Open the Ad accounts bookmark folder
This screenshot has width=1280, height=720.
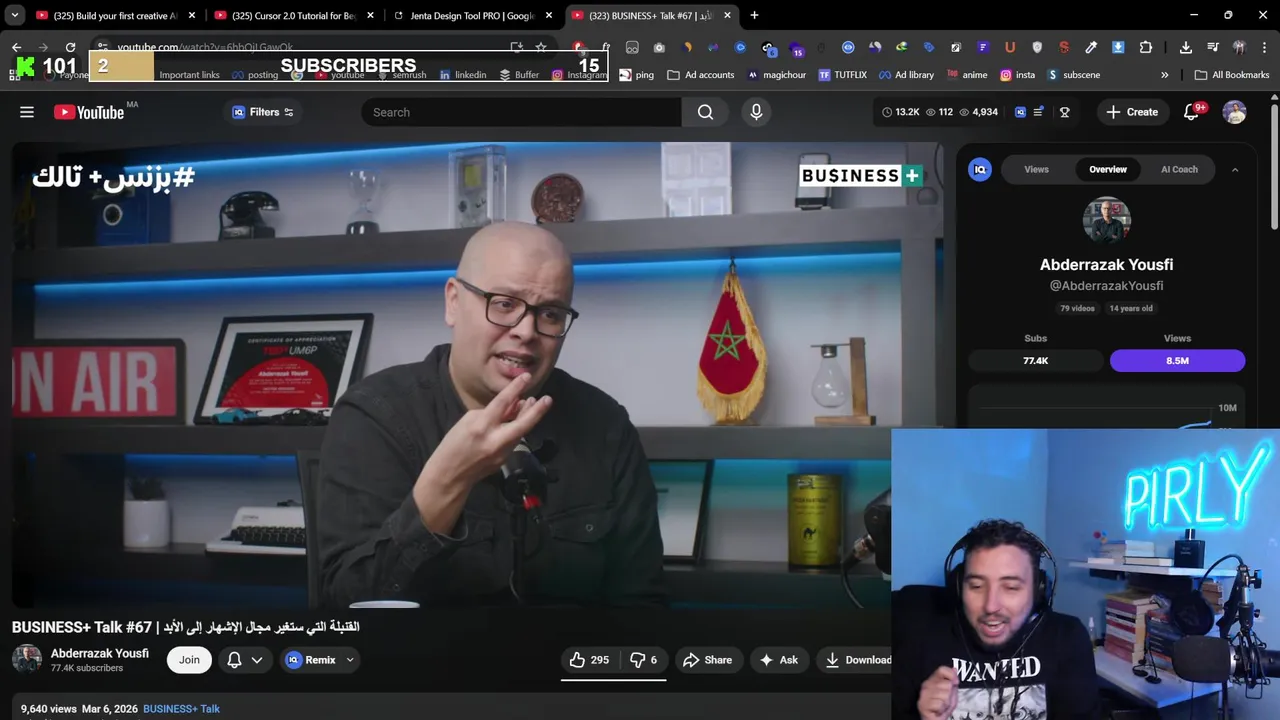tap(700, 75)
